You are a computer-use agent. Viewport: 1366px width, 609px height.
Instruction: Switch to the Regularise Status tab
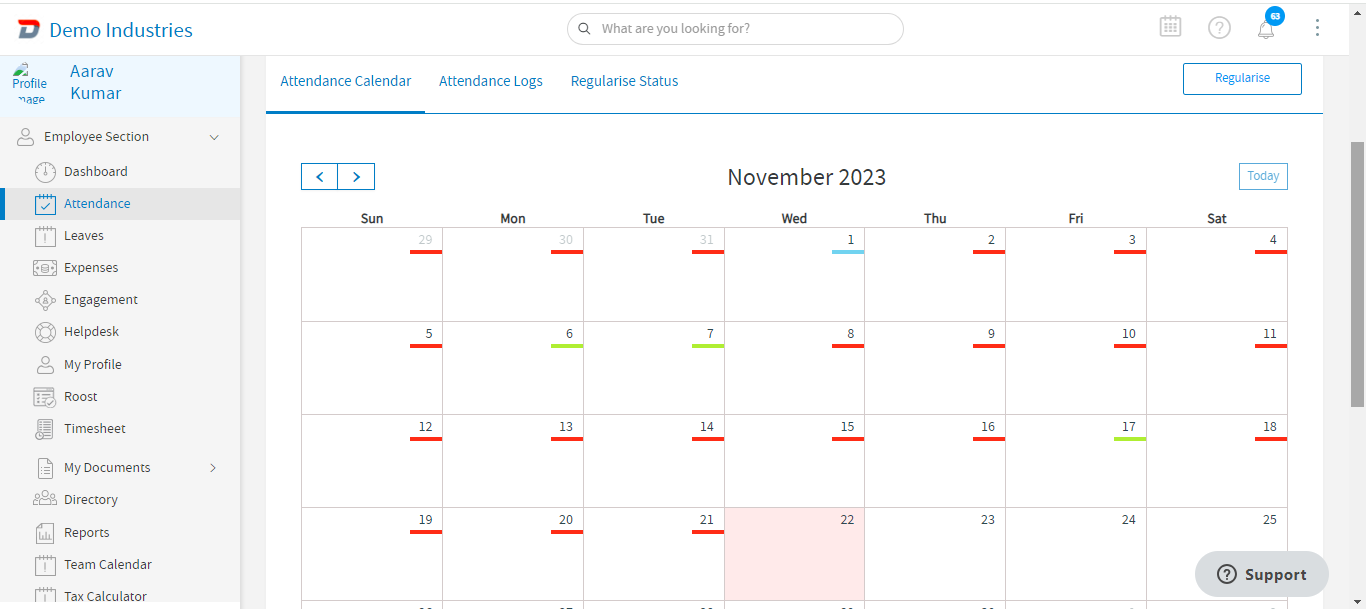click(x=624, y=81)
